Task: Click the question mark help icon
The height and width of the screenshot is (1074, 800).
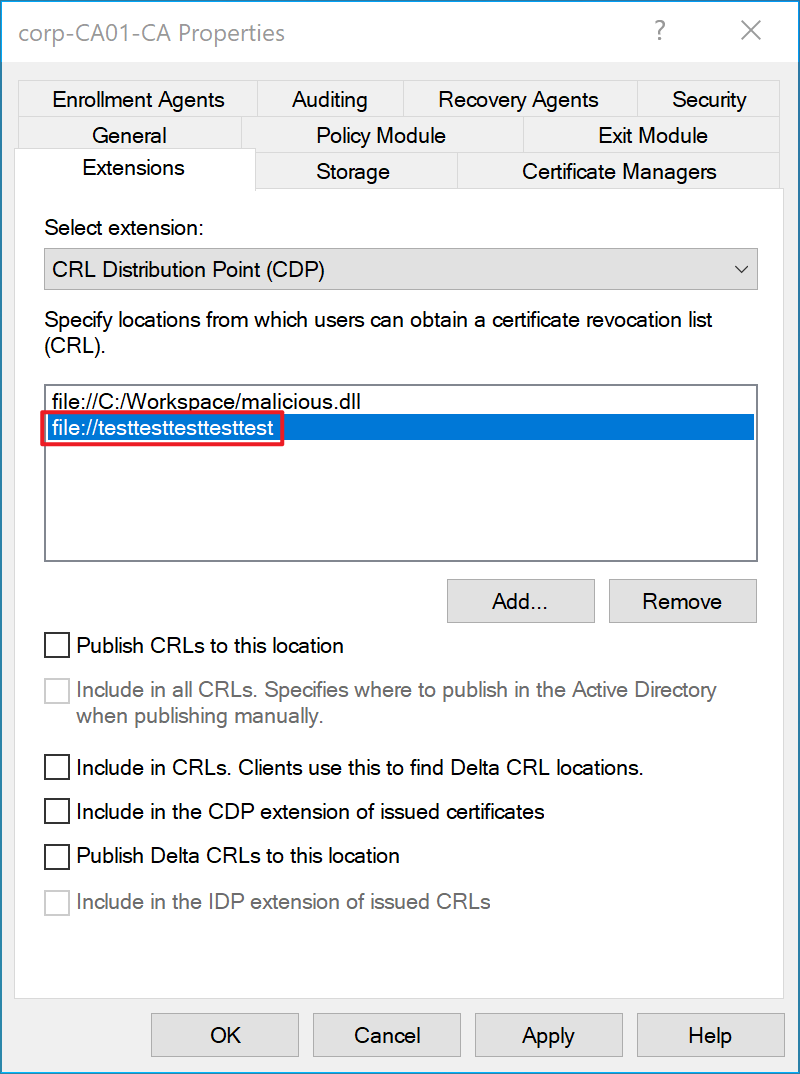Action: [x=659, y=31]
